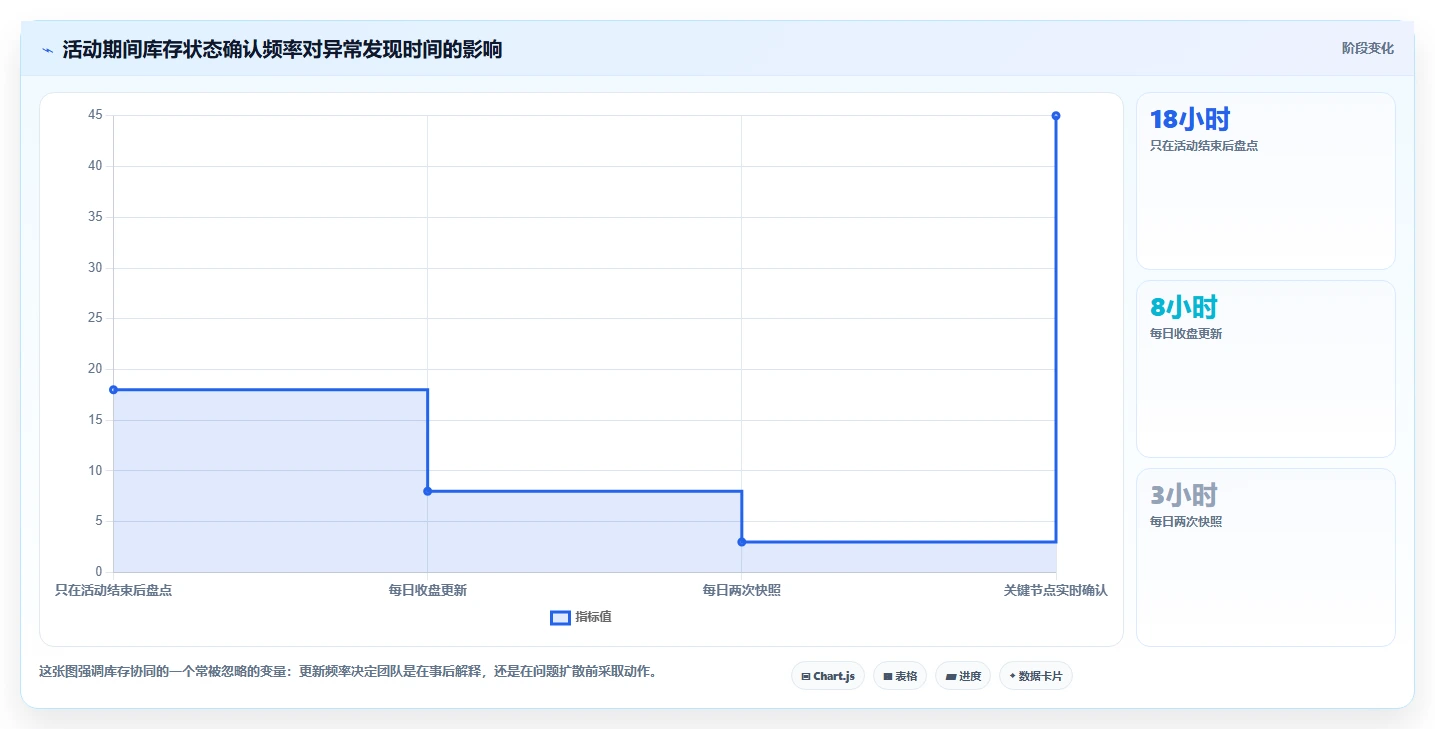Click the data point at value 45
Image resolution: width=1435 pixels, height=729 pixels.
coord(1056,116)
